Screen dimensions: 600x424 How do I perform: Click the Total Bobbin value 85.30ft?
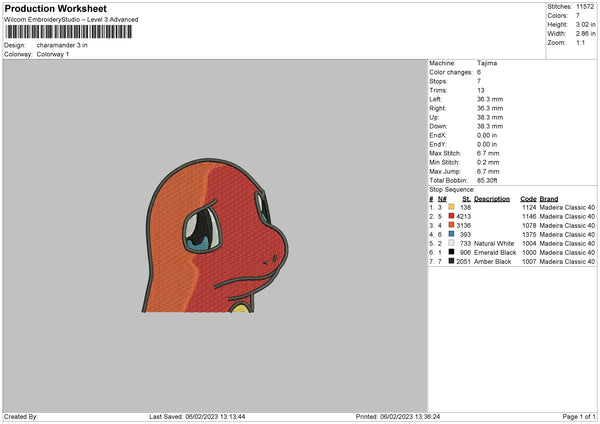click(x=487, y=180)
